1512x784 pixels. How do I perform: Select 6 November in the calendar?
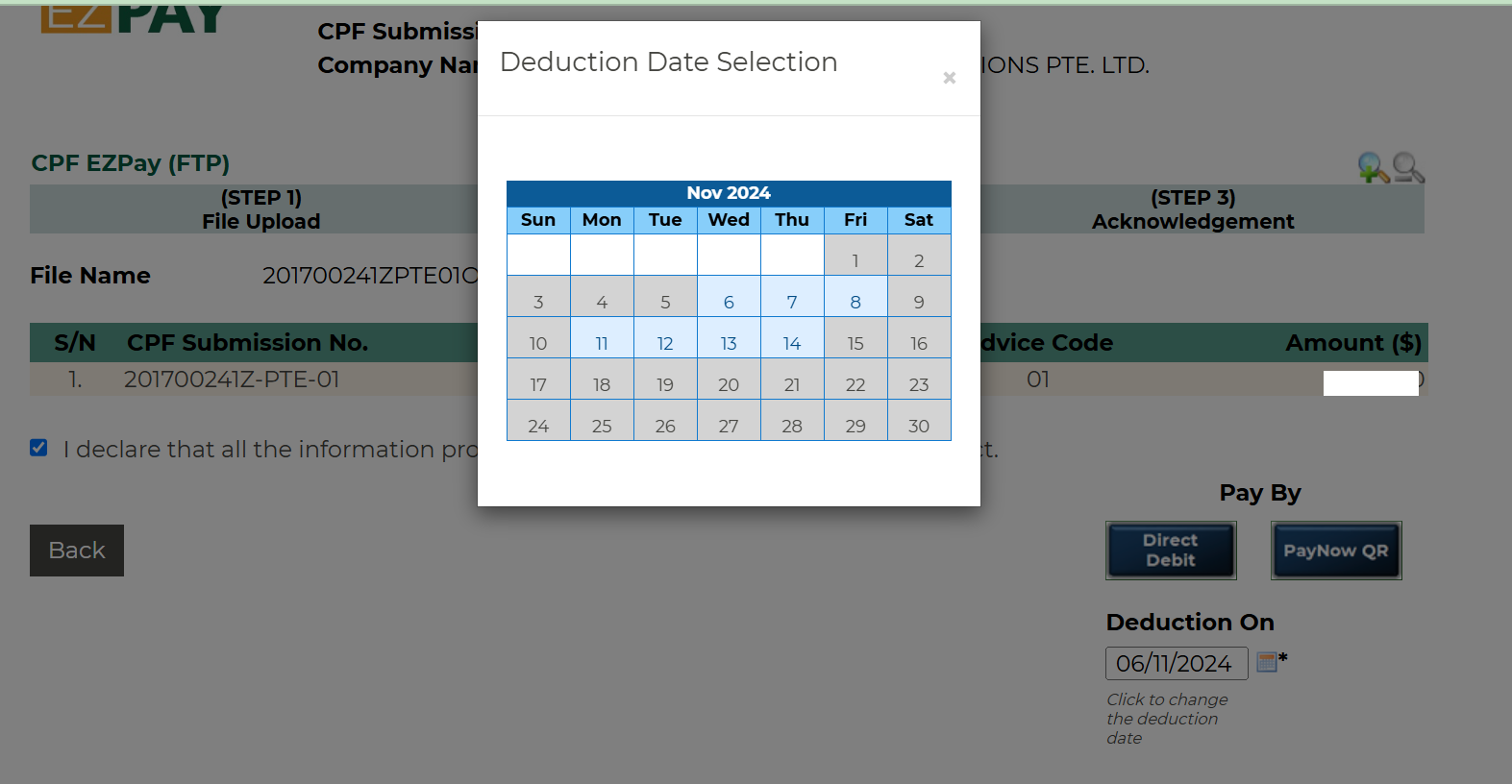[729, 302]
